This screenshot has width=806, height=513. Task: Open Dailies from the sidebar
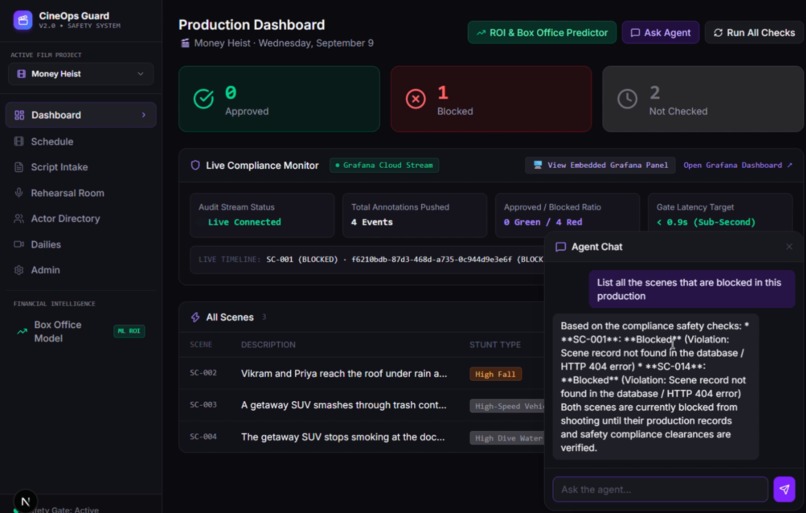(46, 245)
